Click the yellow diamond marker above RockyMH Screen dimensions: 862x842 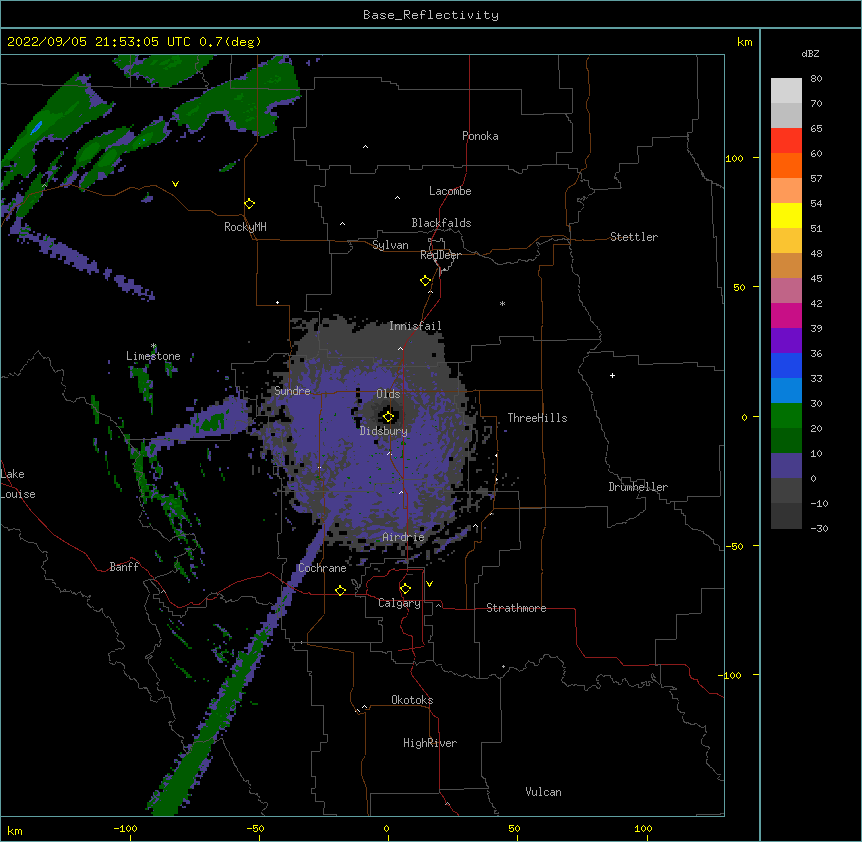click(250, 204)
